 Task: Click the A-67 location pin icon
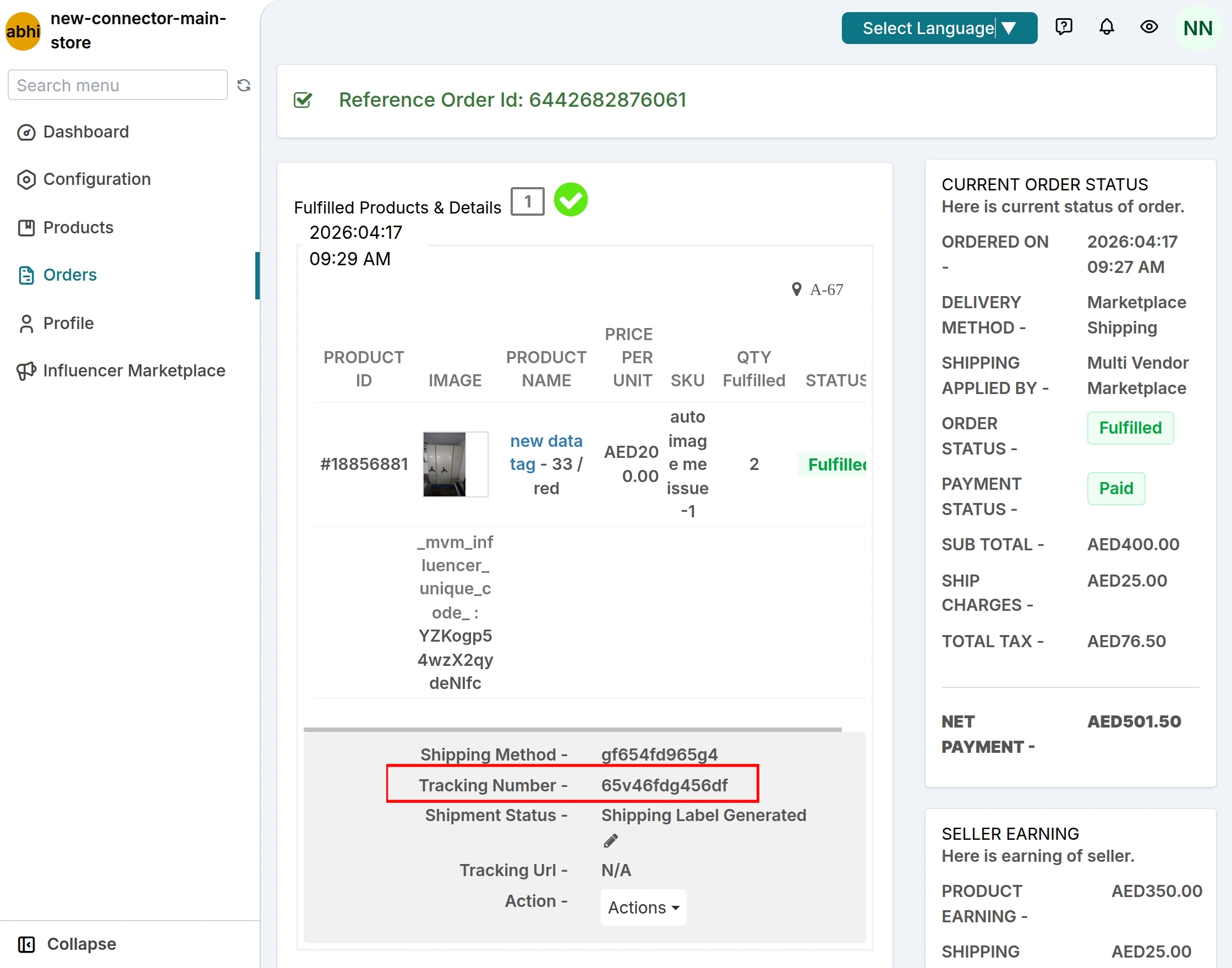coord(796,289)
